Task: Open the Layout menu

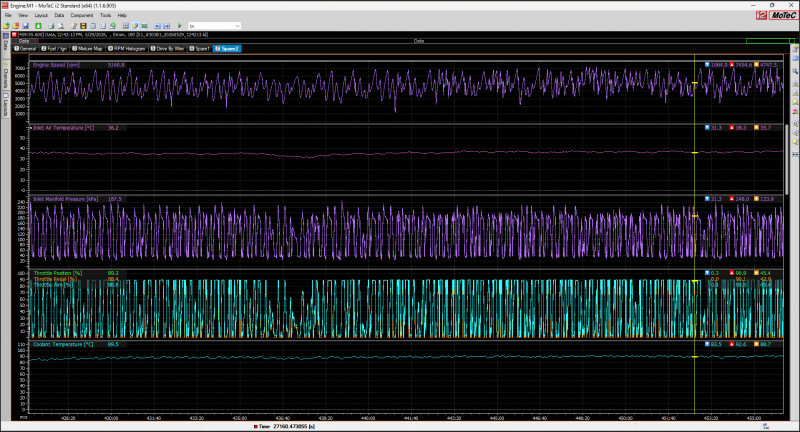Action: point(41,15)
